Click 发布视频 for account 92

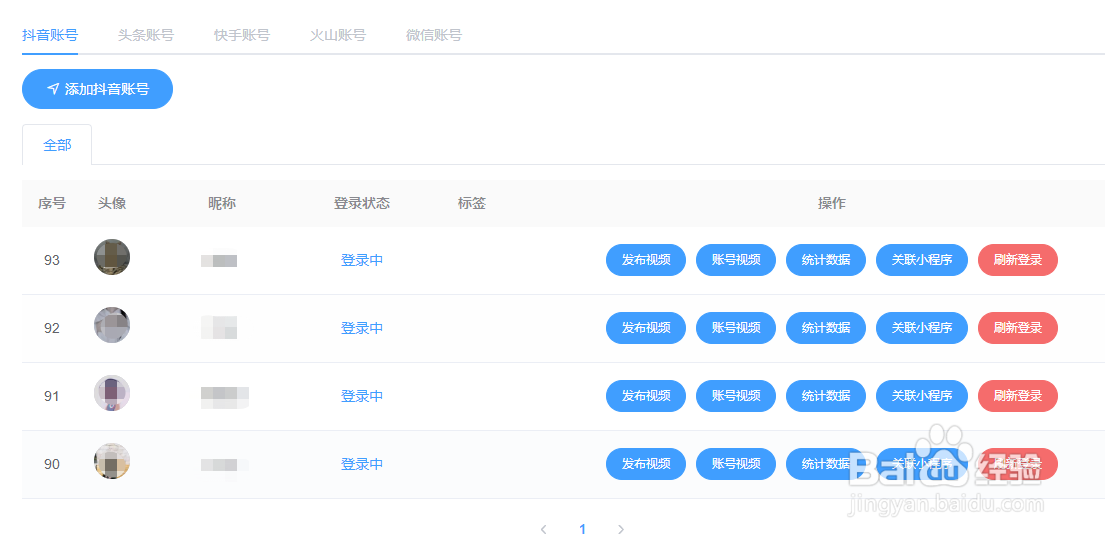[646, 328]
